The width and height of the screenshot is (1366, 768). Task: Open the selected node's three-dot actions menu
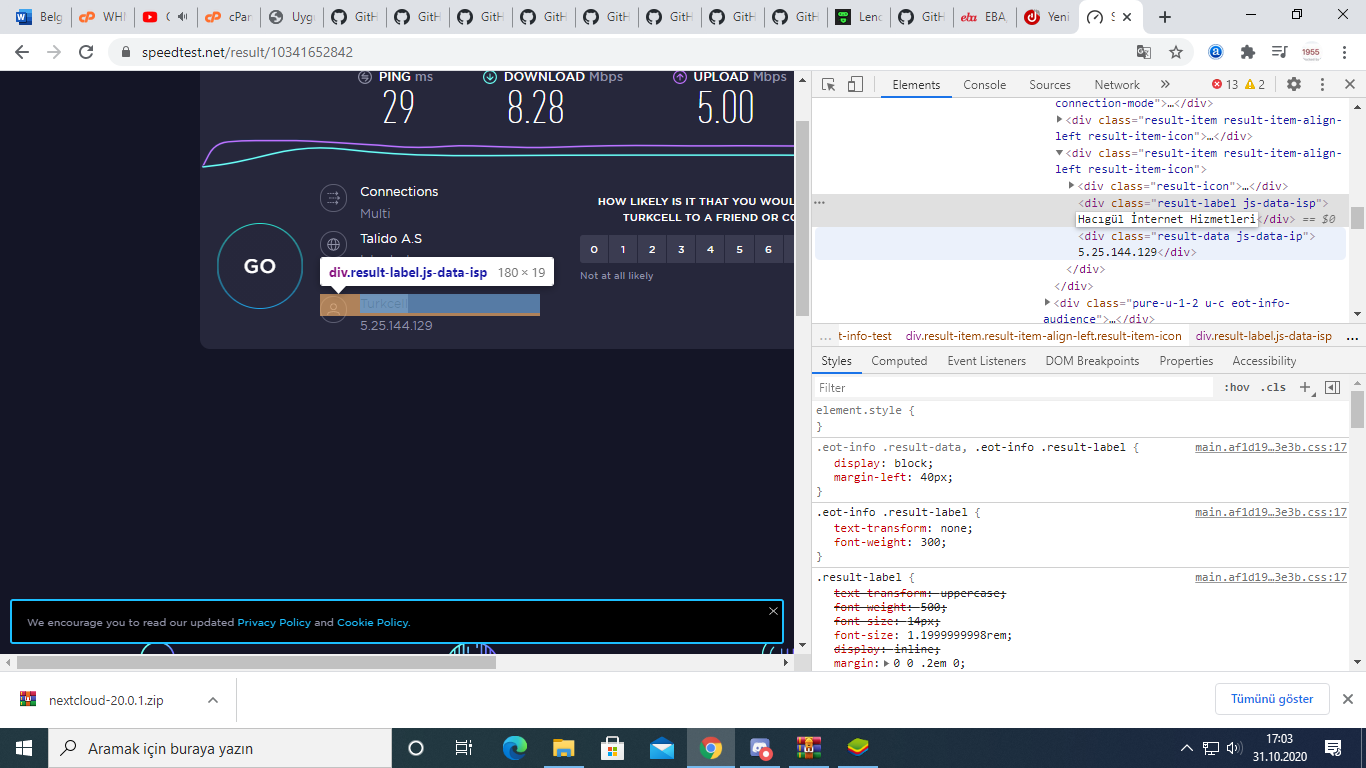tap(819, 202)
